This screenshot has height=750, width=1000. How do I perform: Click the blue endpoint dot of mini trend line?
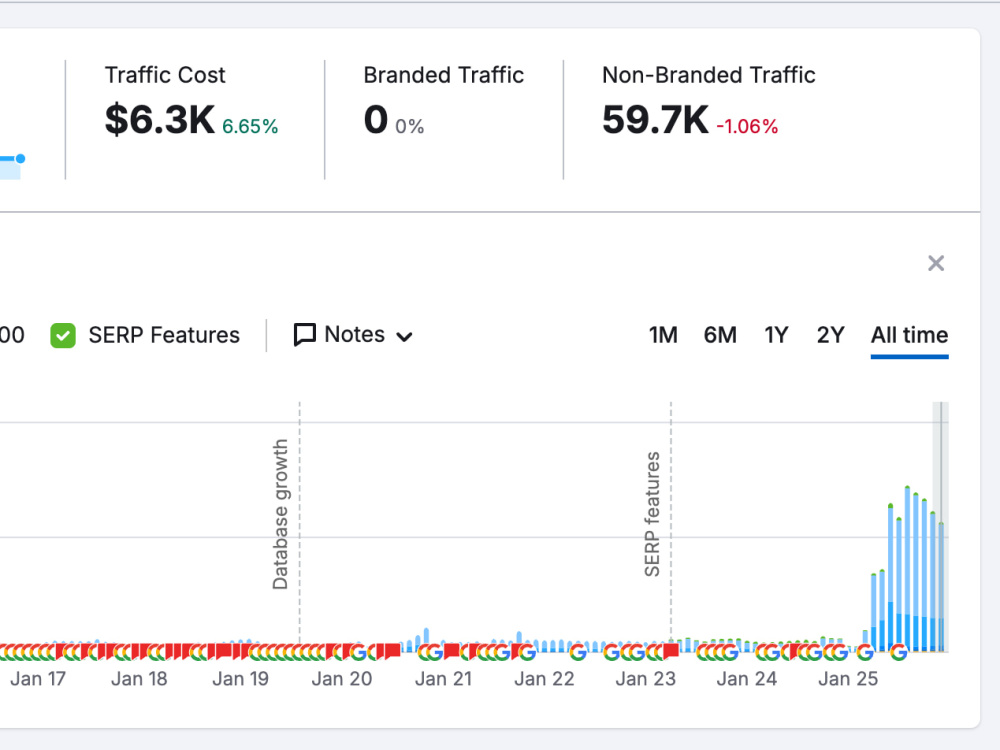(x=20, y=158)
